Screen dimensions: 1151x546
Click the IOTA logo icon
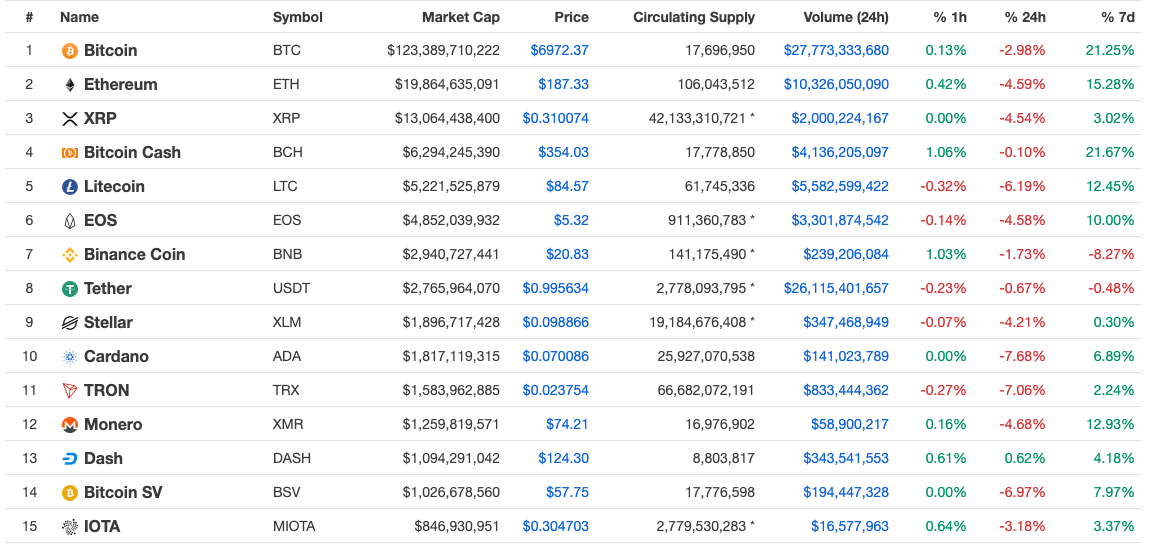[x=70, y=526]
